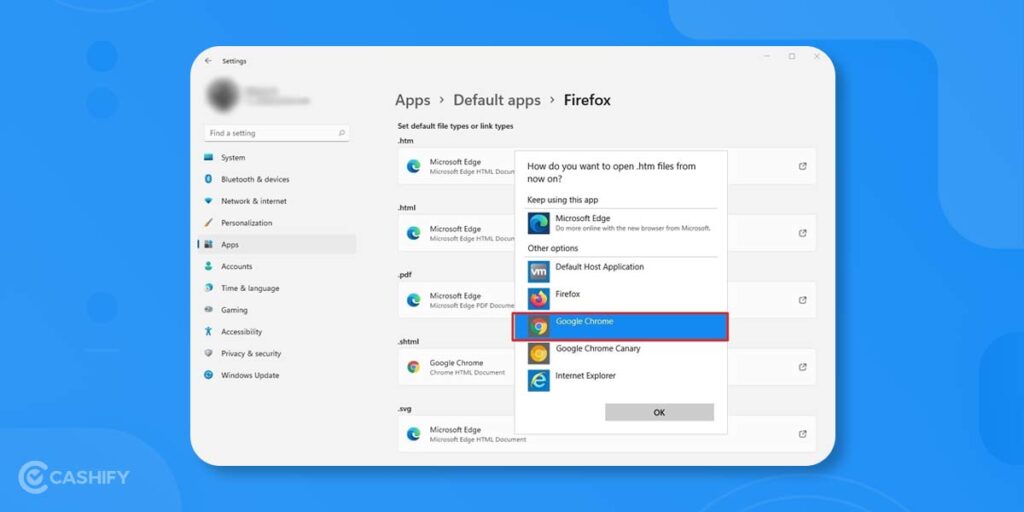Select Firefox option in popup

[620, 299]
